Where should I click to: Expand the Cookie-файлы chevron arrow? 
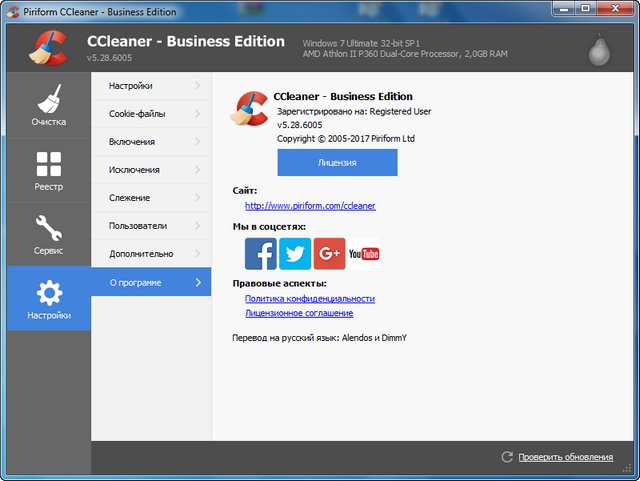coord(198,114)
